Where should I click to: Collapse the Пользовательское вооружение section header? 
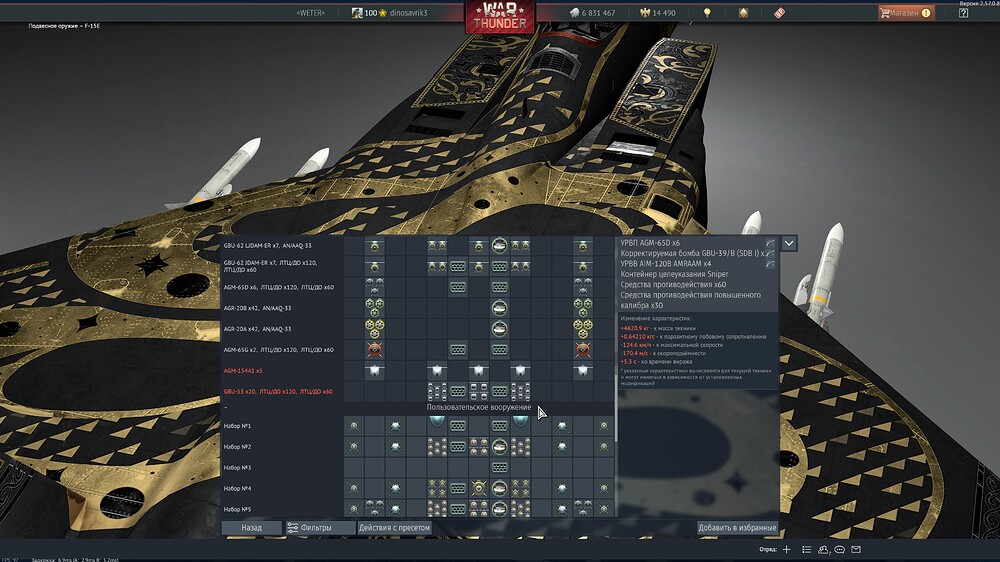coord(478,407)
